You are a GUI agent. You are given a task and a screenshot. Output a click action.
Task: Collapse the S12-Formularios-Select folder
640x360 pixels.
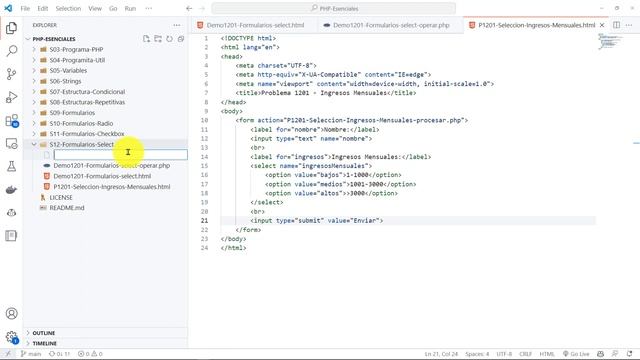[82, 144]
